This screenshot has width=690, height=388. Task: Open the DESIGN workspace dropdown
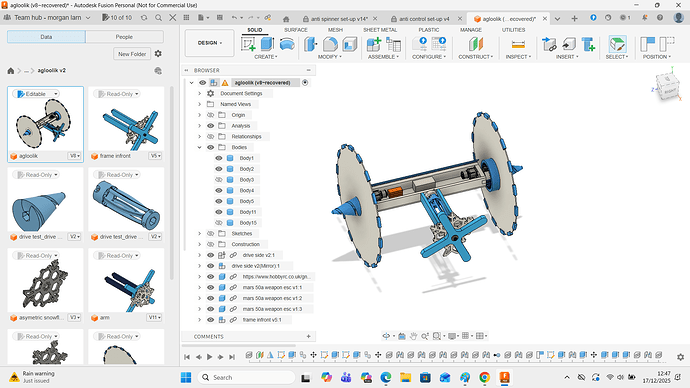tap(209, 43)
